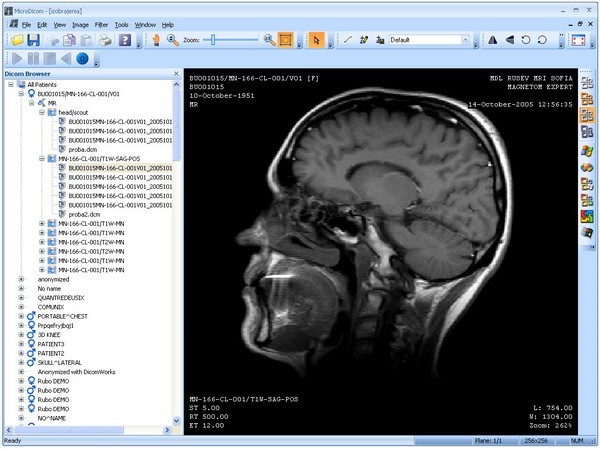Open a DICOM file with the folder icon
Image resolution: width=600 pixels, height=449 pixels.
(x=17, y=40)
